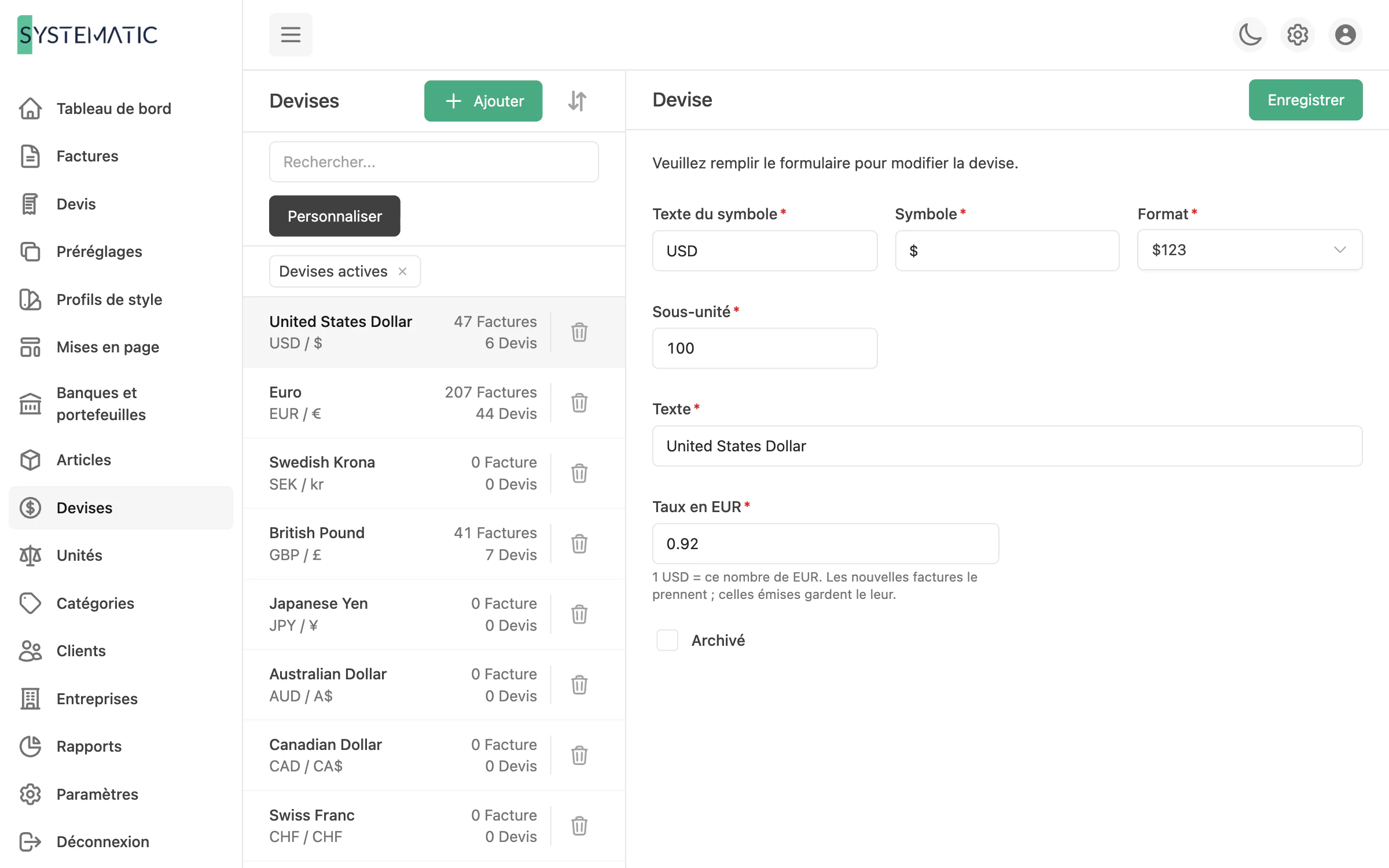Click the Sous-unité input field
Image resolution: width=1389 pixels, height=868 pixels.
(765, 348)
